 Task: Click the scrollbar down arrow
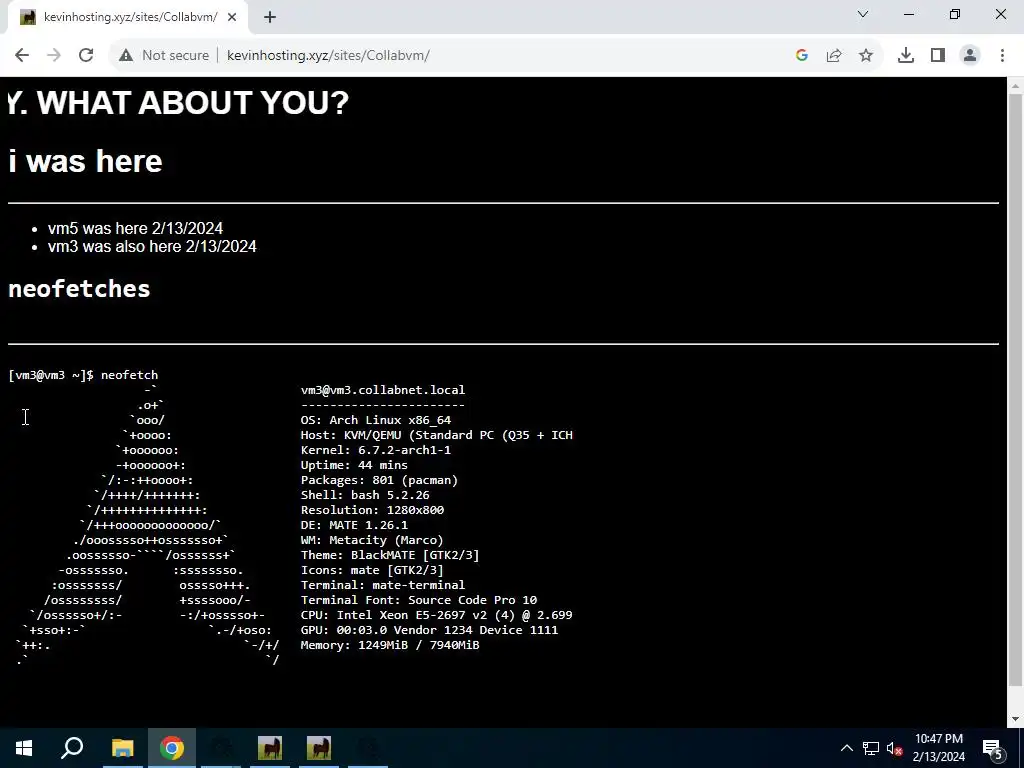click(1015, 719)
